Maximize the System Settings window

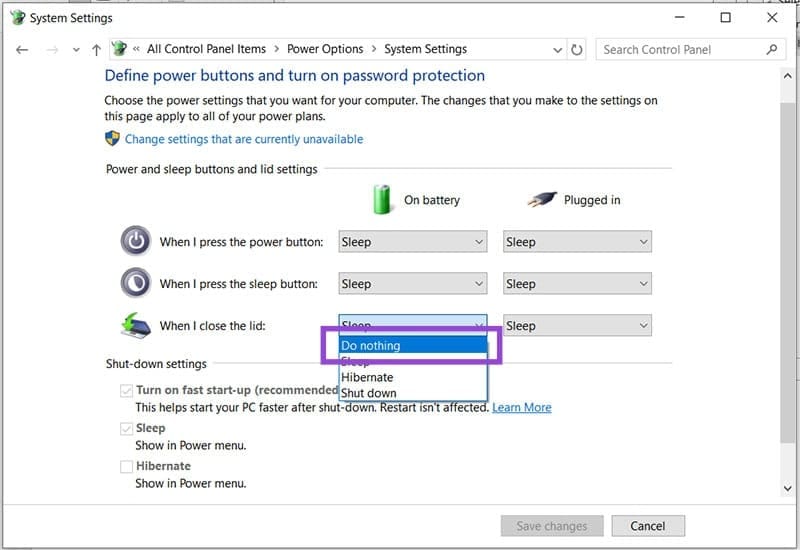[x=726, y=17]
